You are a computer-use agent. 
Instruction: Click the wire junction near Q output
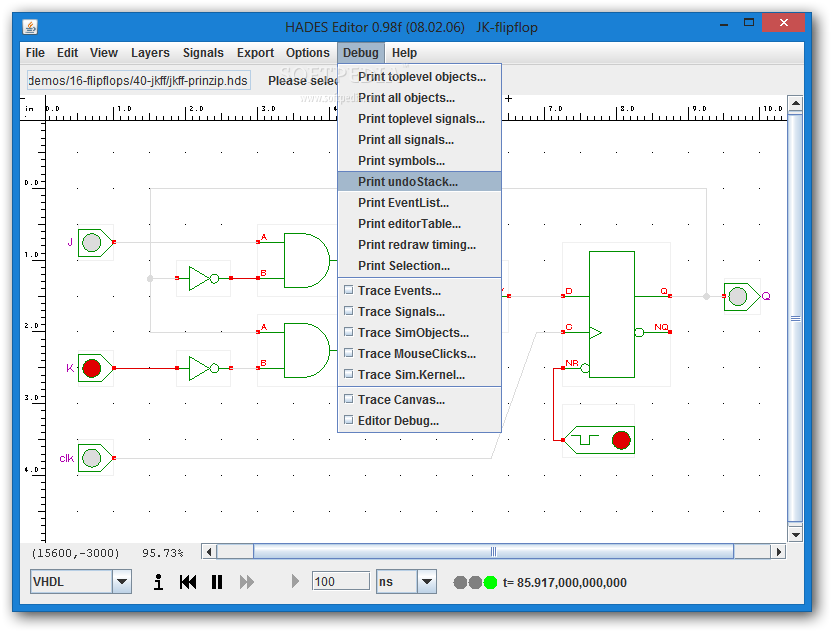coord(706,297)
